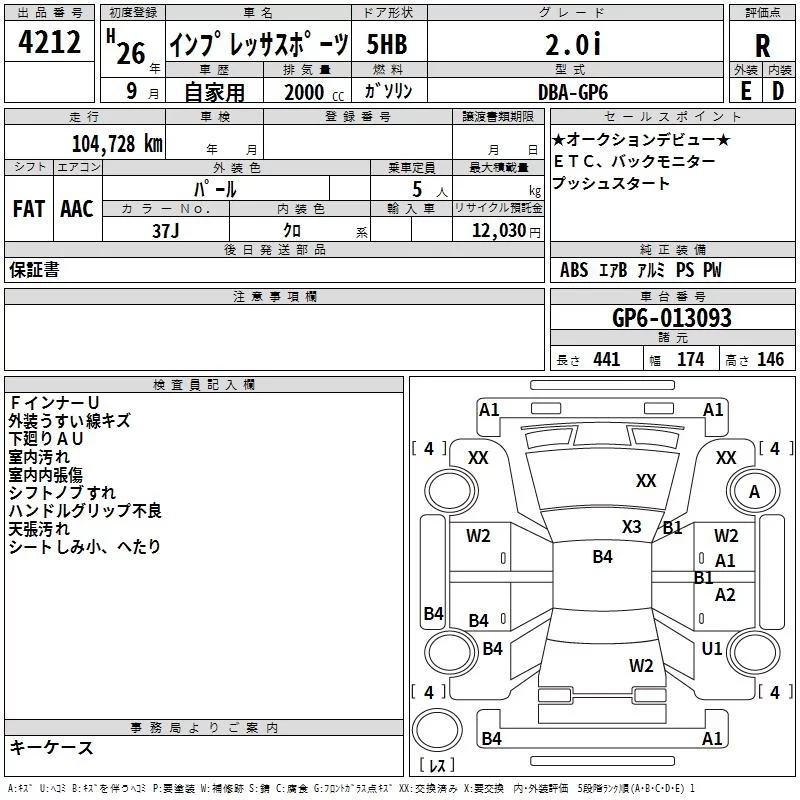Click the registration month 9 月
Screen dimensions: 800x800
coord(142,92)
